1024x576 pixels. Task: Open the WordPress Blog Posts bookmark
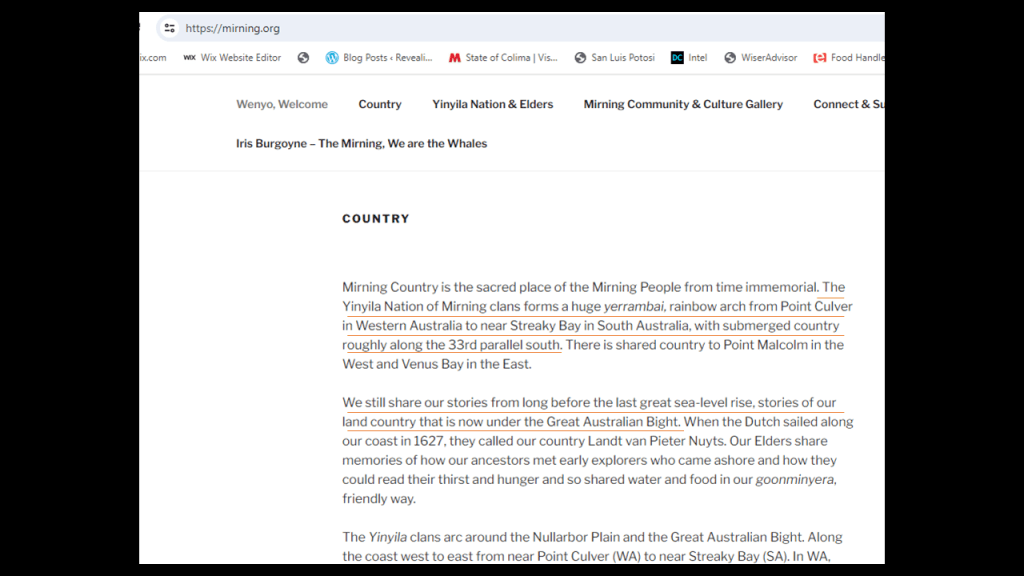[378, 58]
